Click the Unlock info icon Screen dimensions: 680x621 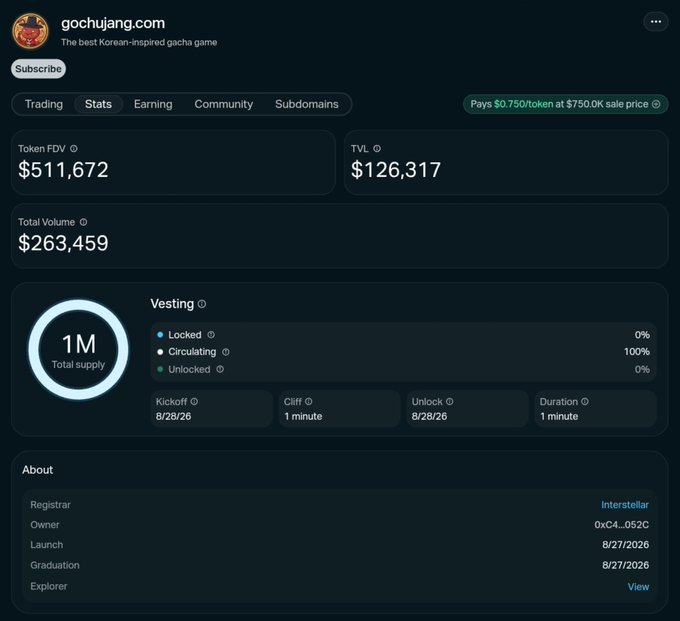point(450,402)
